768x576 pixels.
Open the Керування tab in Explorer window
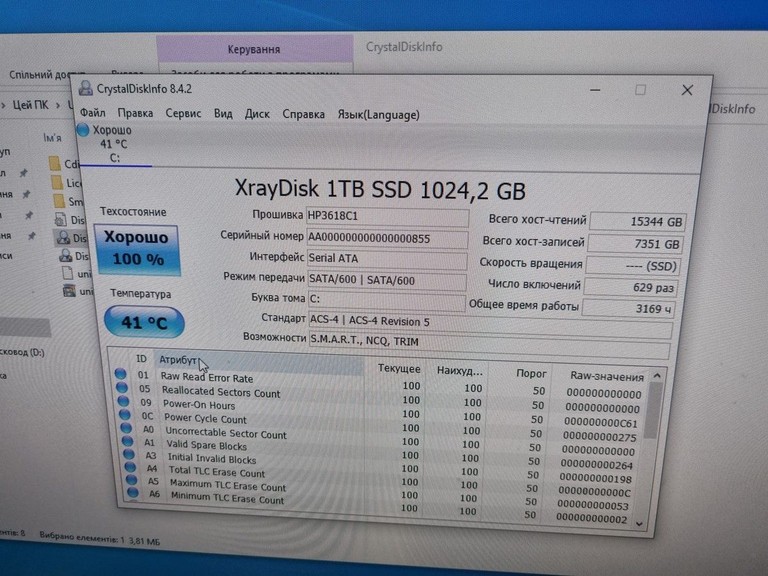point(254,49)
